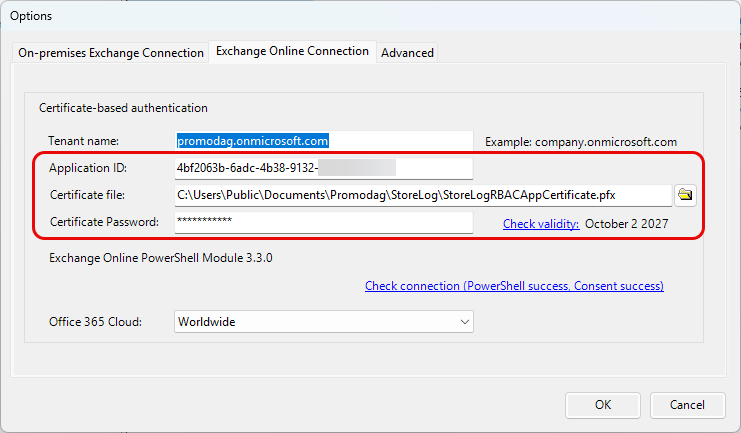741x433 pixels.
Task: Click the 'Exchange Online PowerShell Module 3.3.0' text
Action: pos(161,258)
